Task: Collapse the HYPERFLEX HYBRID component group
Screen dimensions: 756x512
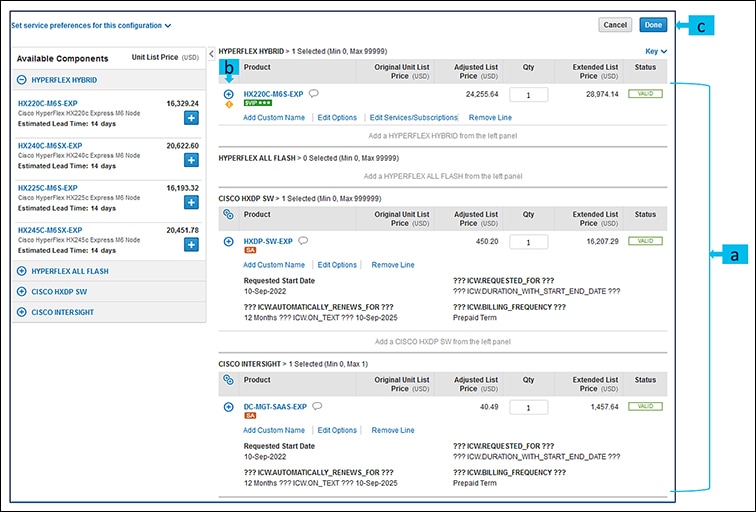Action: click(x=22, y=80)
